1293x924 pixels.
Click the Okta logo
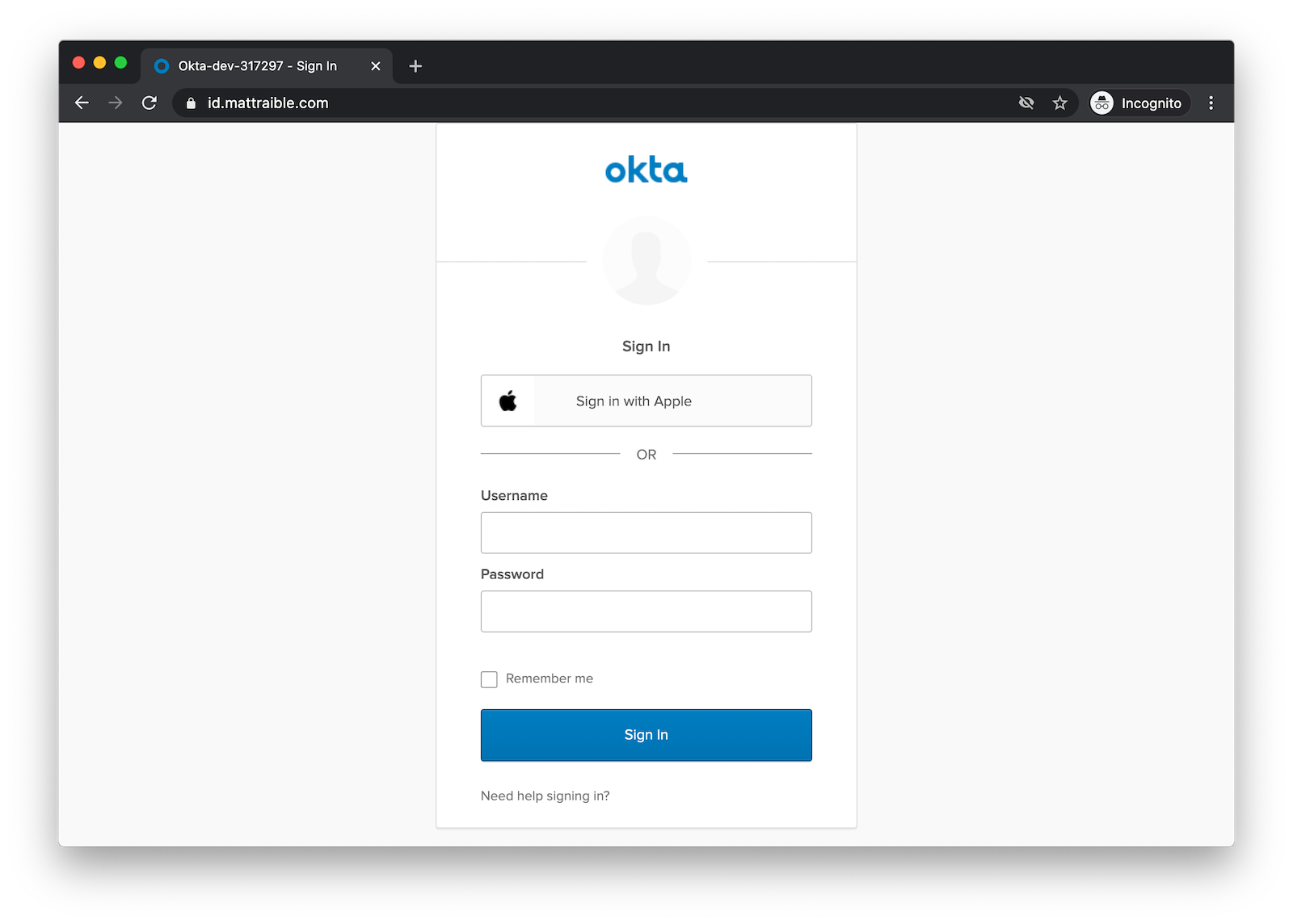point(646,170)
